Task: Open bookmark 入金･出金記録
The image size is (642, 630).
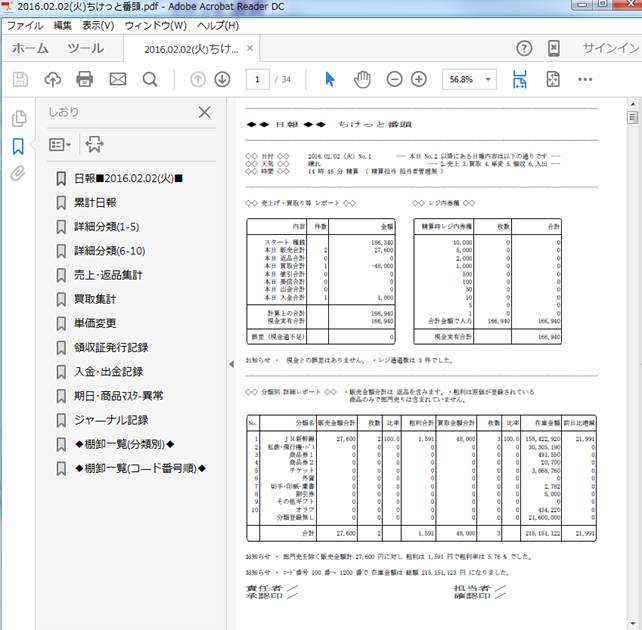Action: (x=109, y=372)
